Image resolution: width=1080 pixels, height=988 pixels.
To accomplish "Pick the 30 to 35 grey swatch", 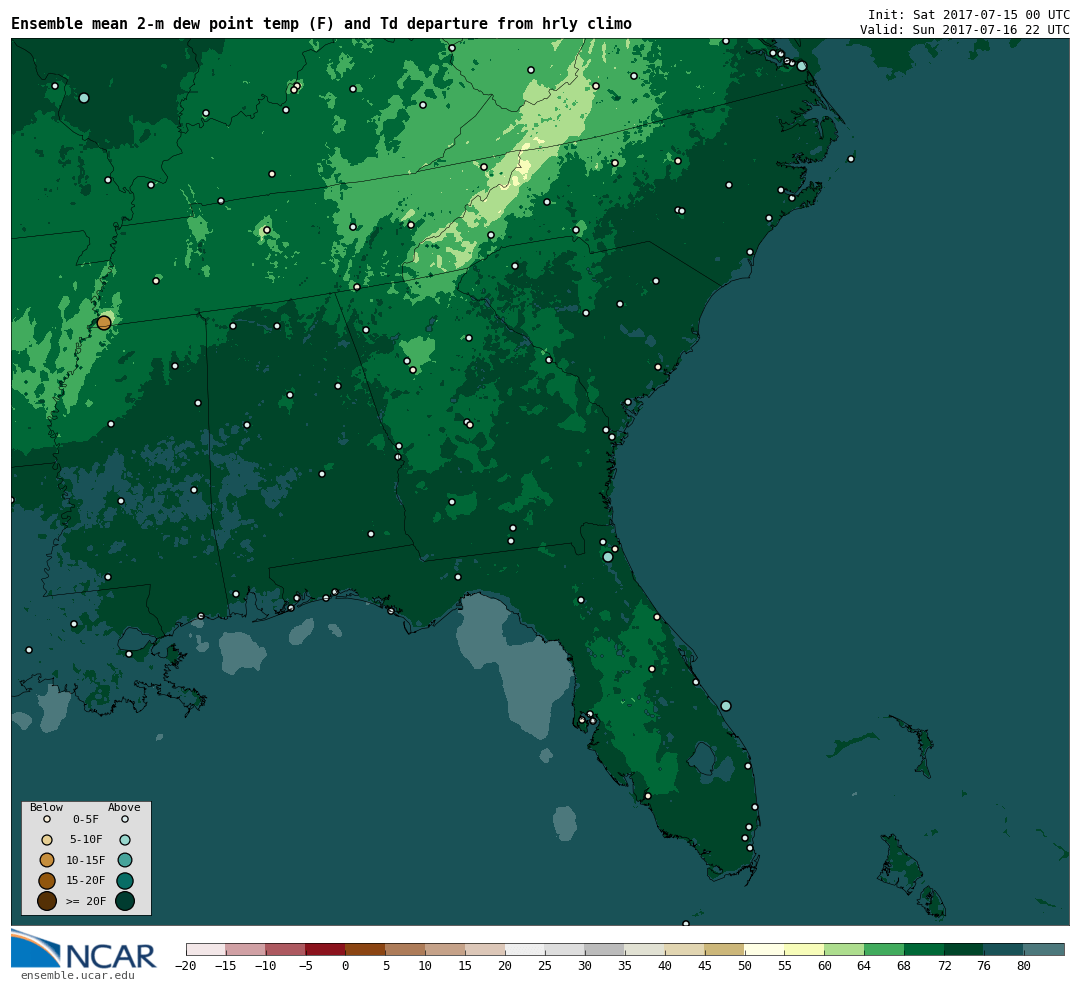I will (x=605, y=949).
